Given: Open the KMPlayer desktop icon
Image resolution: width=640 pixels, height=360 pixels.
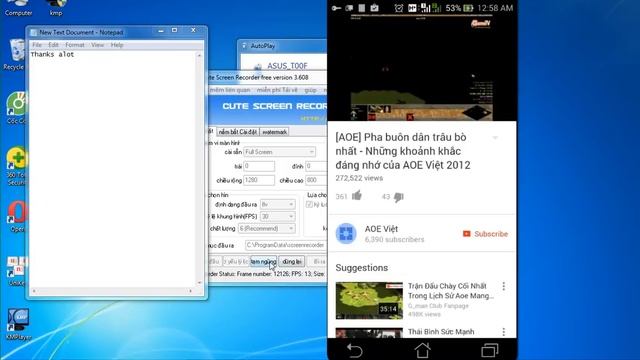Looking at the screenshot, I should (18, 325).
